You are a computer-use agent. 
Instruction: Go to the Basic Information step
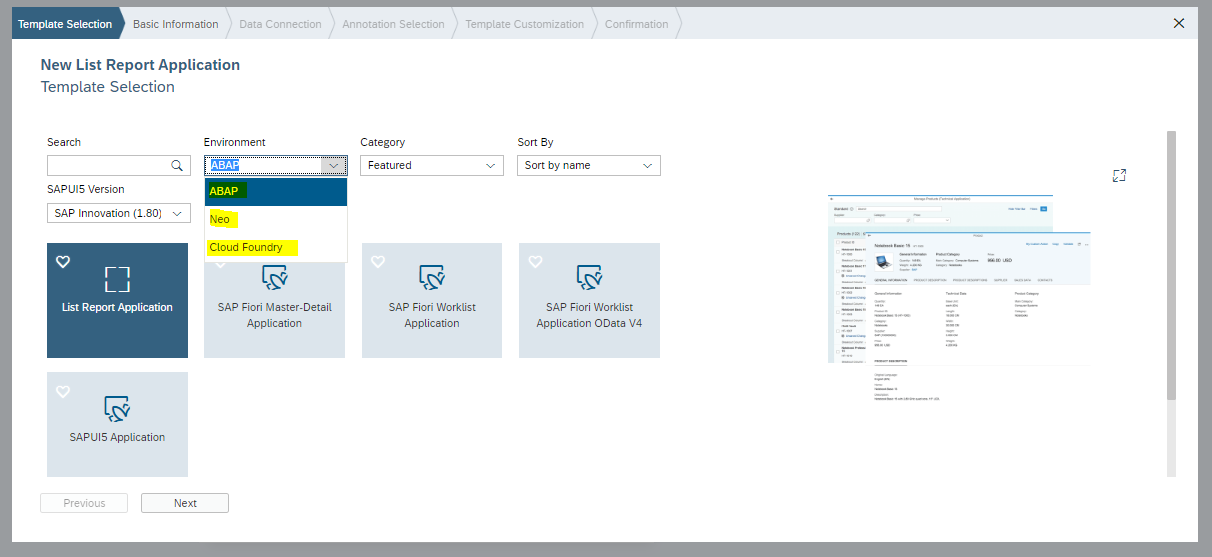(x=175, y=24)
